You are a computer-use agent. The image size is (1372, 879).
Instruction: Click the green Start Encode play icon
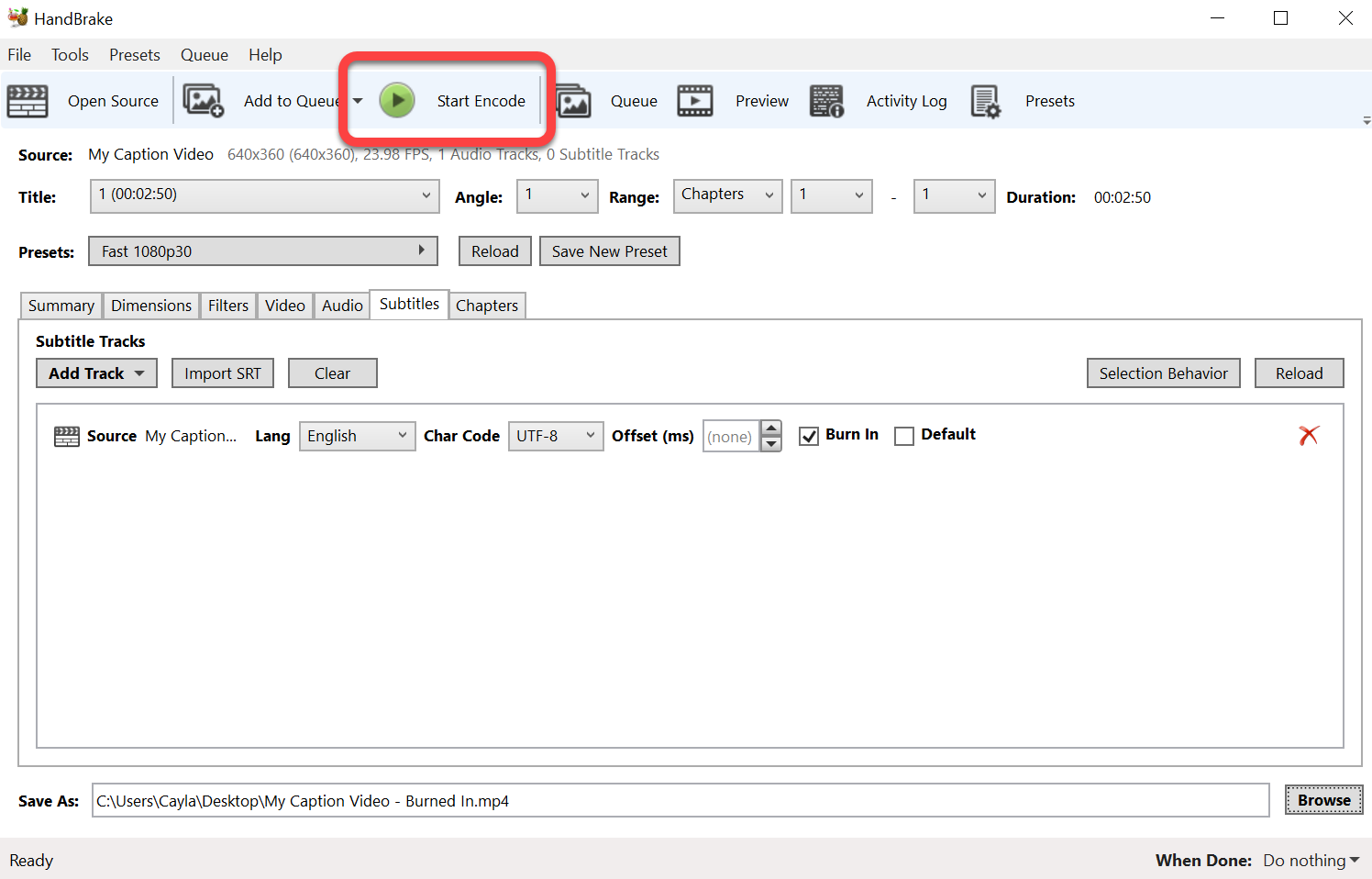click(397, 100)
